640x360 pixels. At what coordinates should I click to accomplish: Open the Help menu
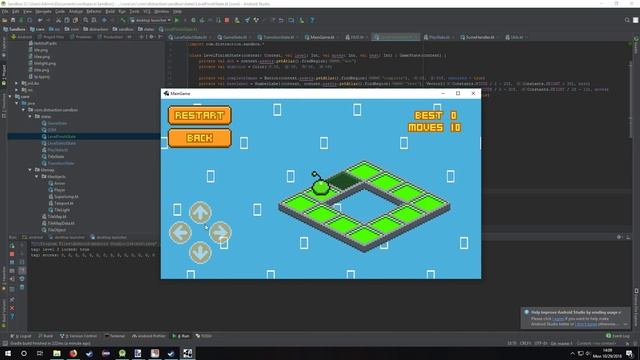point(177,11)
